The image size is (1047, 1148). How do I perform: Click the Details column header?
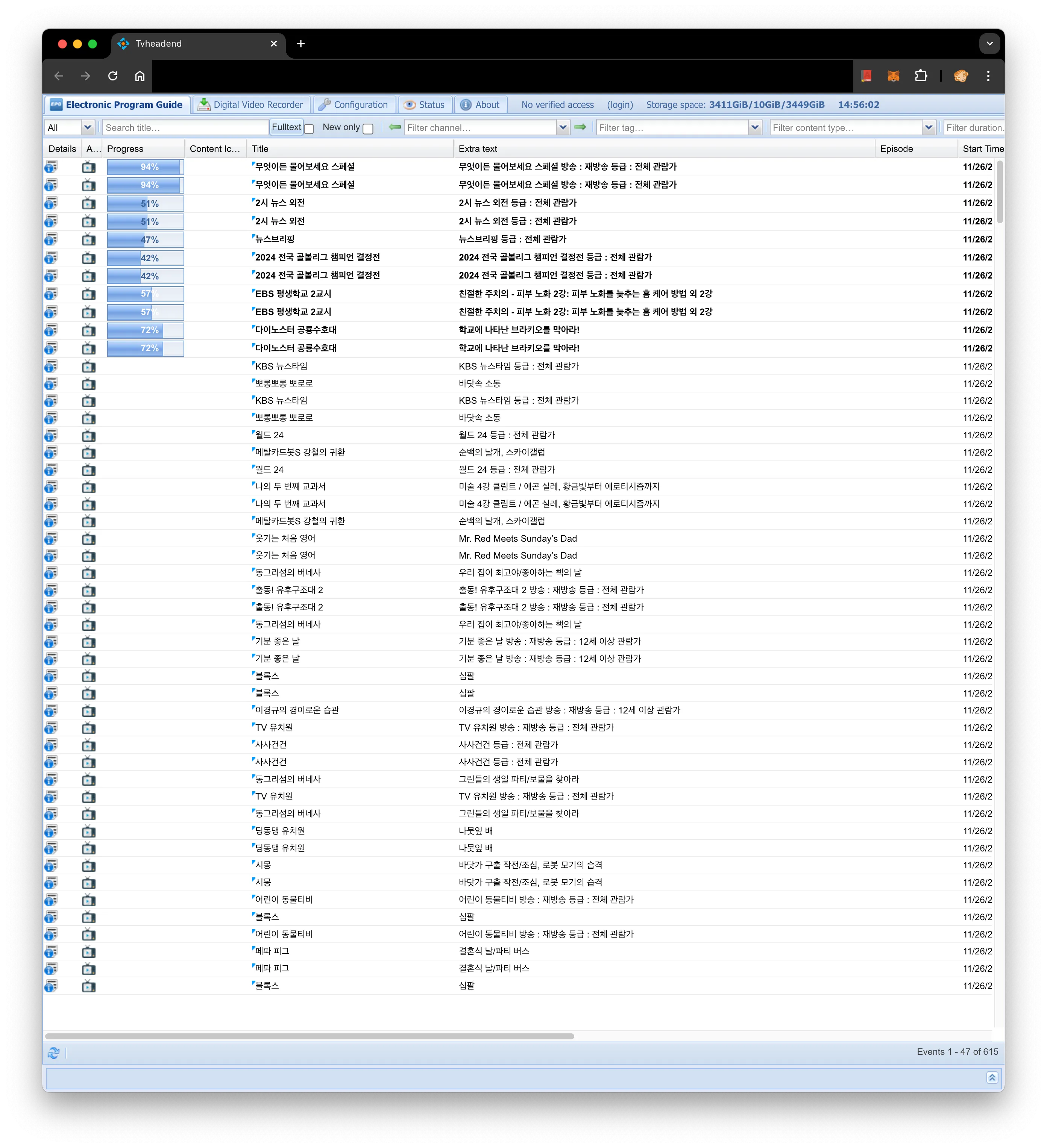[62, 148]
